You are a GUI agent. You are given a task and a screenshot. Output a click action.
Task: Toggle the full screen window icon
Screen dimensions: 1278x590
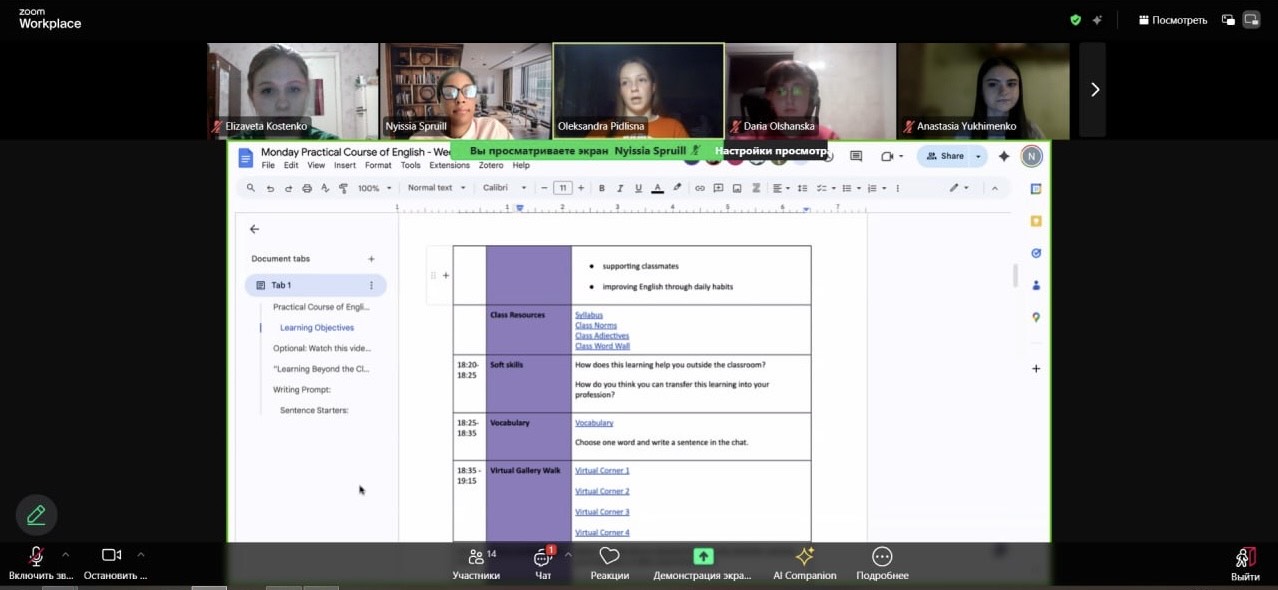(1251, 20)
